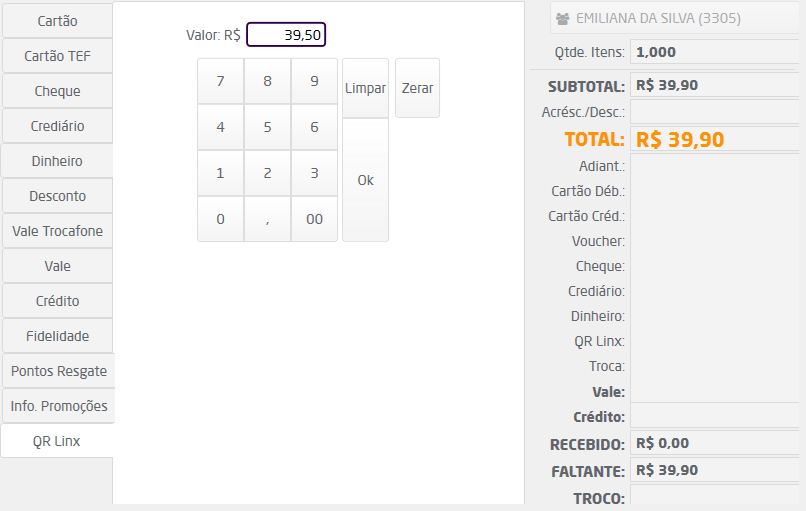Switch to the Crediário tab
The height and width of the screenshot is (511, 806).
(x=57, y=126)
